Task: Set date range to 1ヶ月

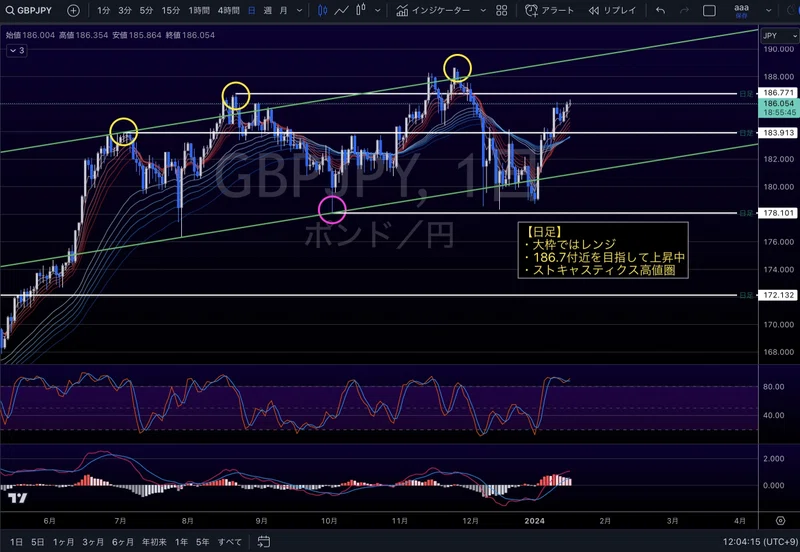Action: click(63, 542)
